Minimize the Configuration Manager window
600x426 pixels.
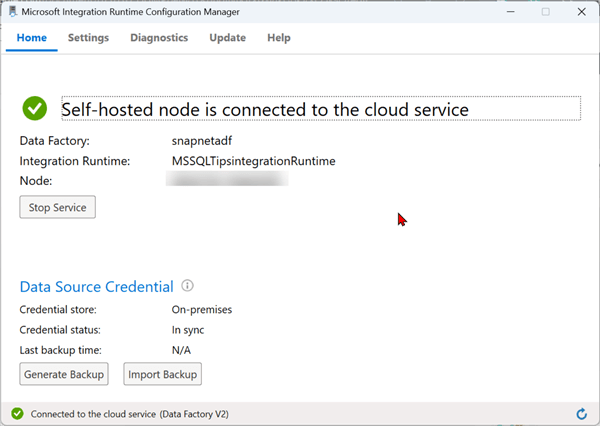[510, 11]
